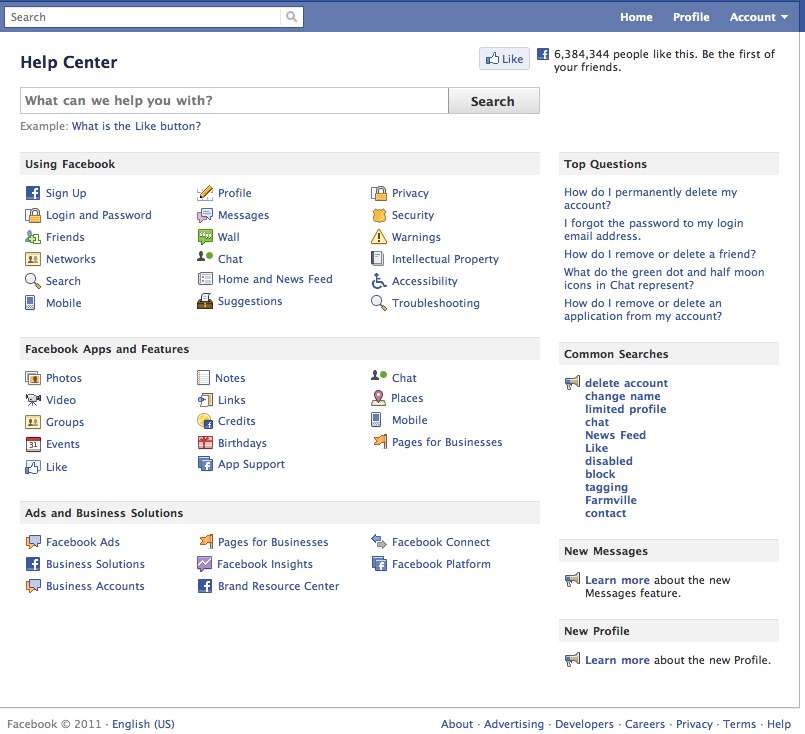Image resolution: width=805 pixels, height=734 pixels.
Task: Open the Account dropdown menu
Action: (759, 17)
